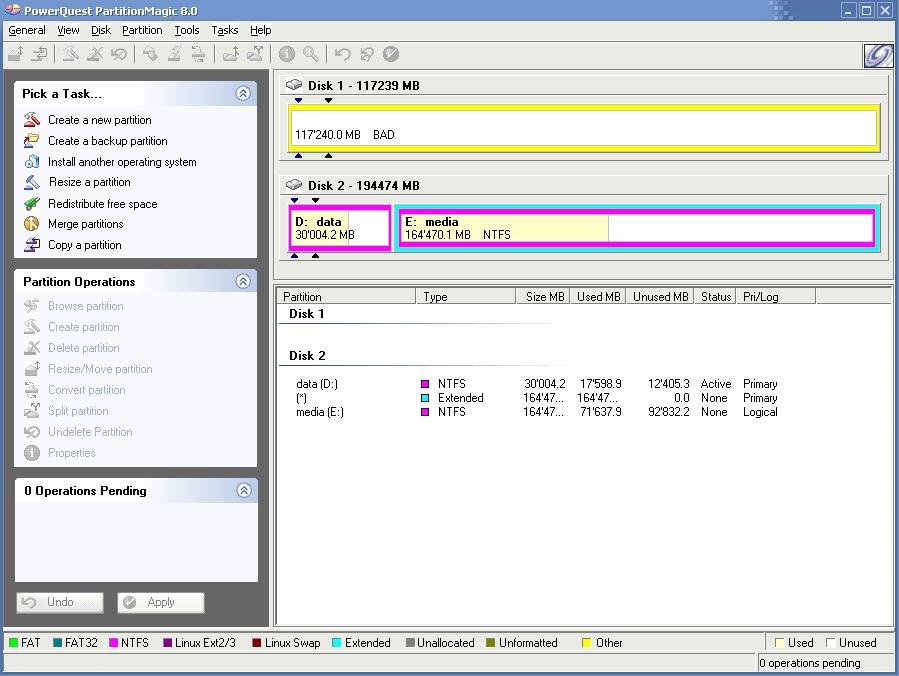This screenshot has width=899, height=676.
Task: Click the NTFS magenta legend swatch
Action: point(114,643)
